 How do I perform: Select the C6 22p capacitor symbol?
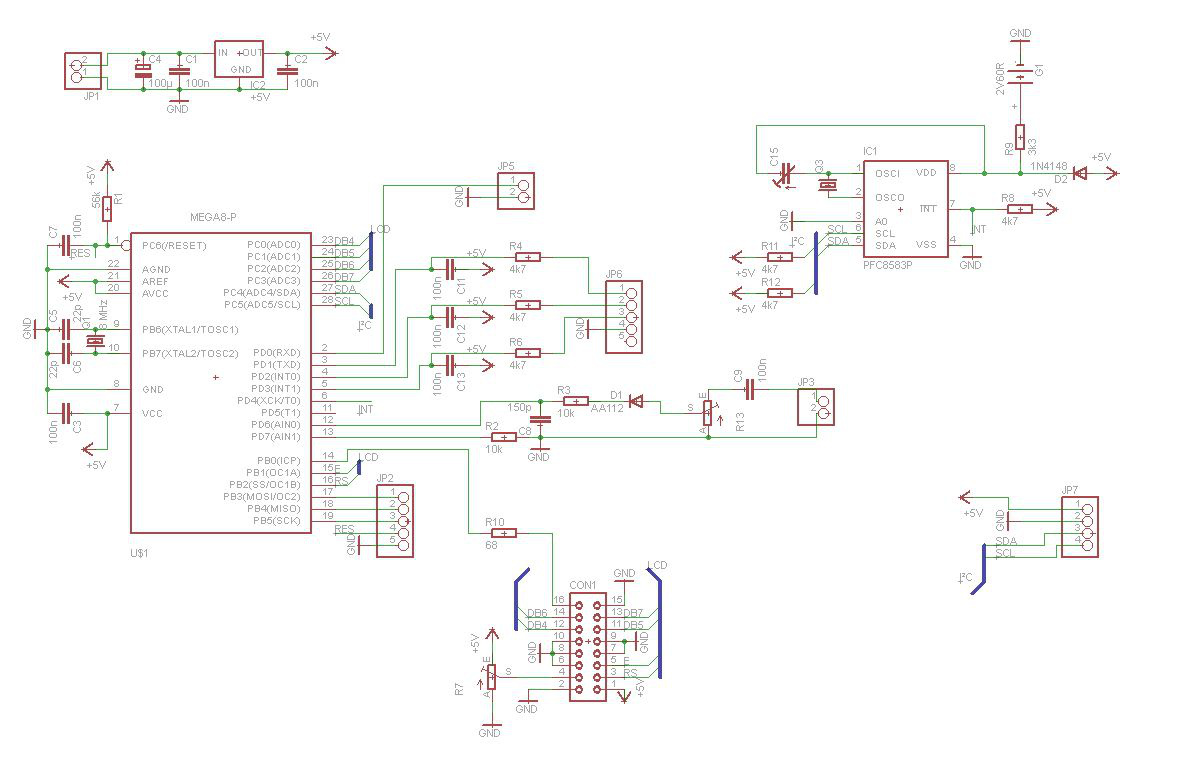point(65,353)
